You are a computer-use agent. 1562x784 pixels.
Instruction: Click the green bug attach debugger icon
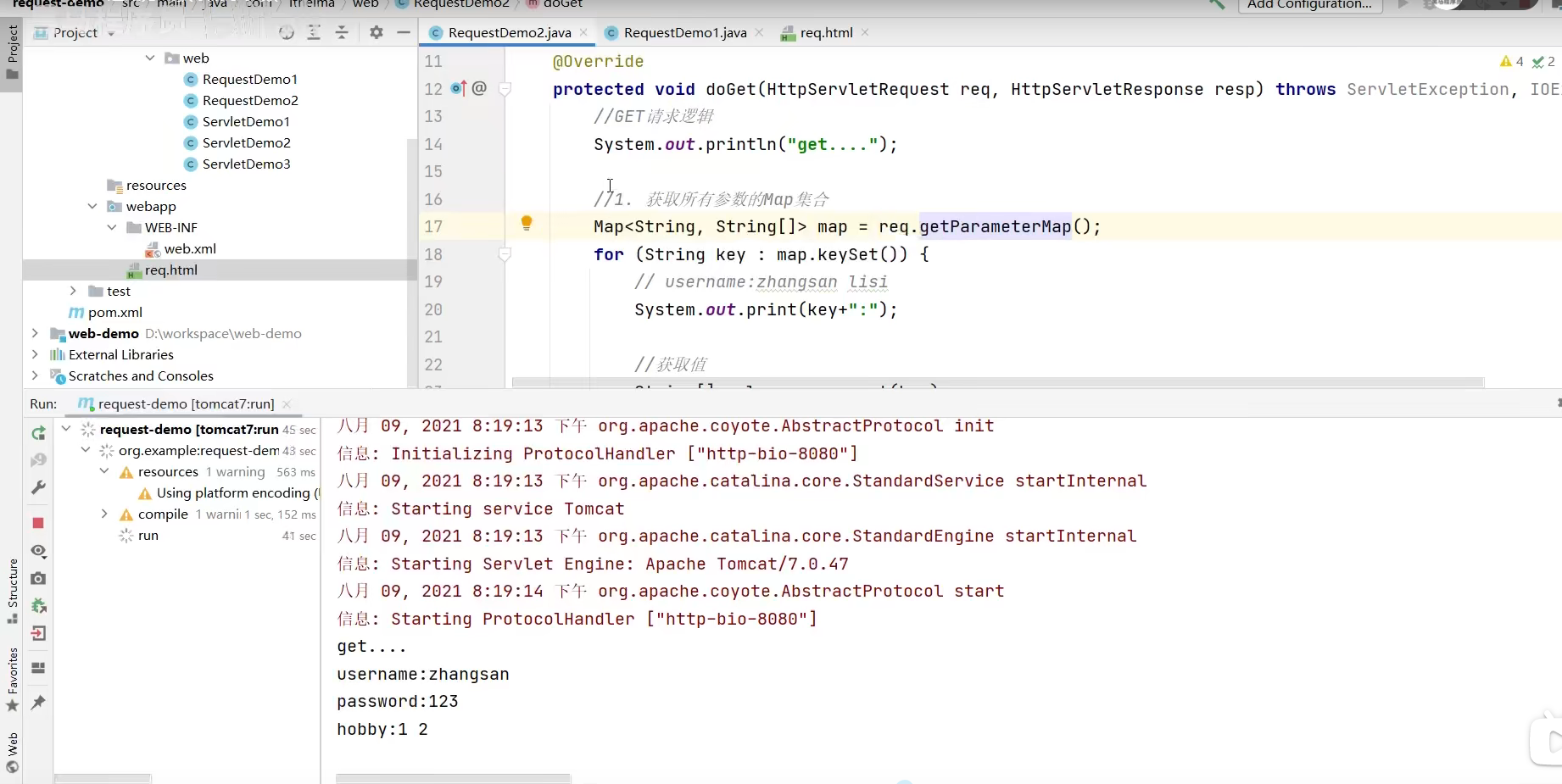(38, 605)
